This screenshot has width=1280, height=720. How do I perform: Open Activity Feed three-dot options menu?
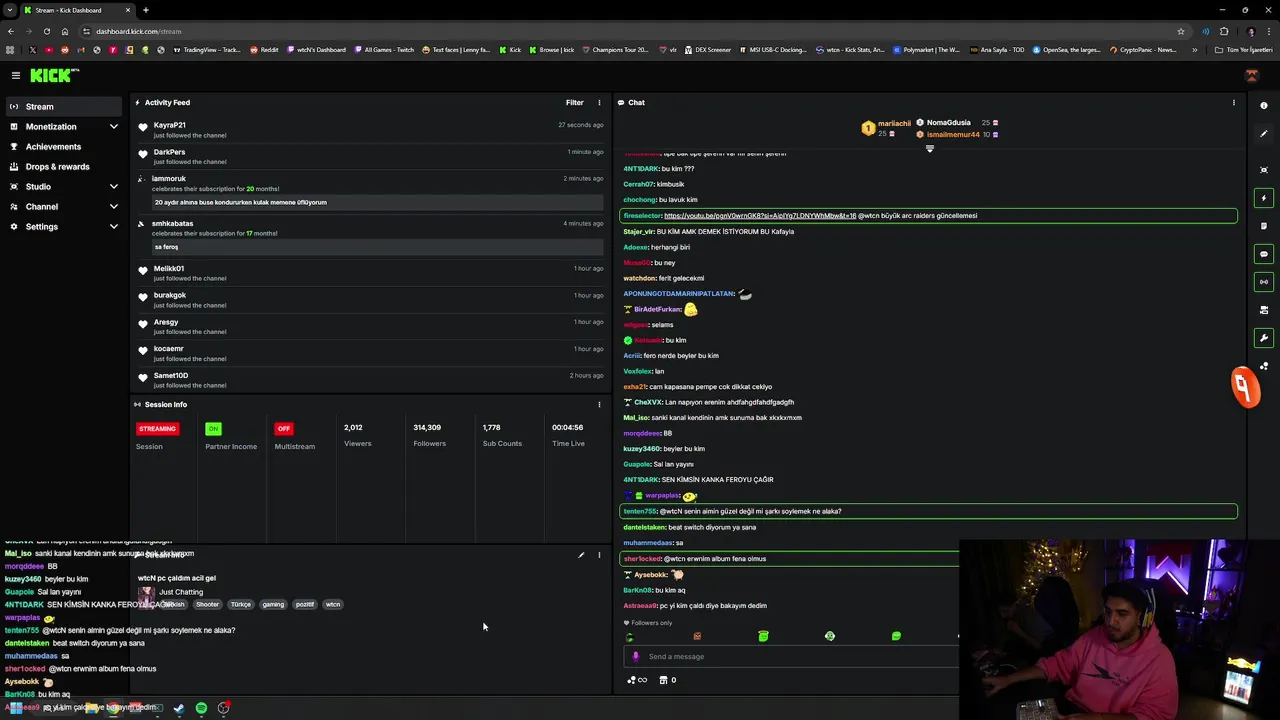pos(599,102)
